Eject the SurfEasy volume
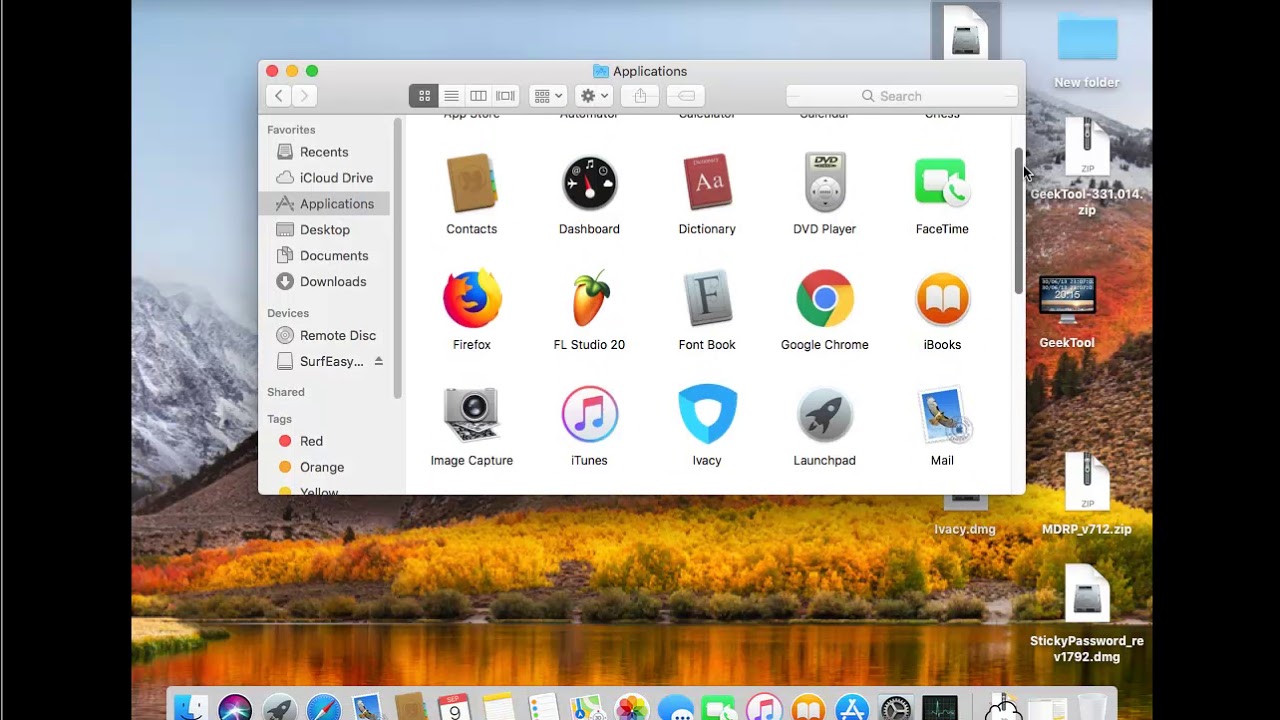This screenshot has height=720, width=1280. (378, 361)
